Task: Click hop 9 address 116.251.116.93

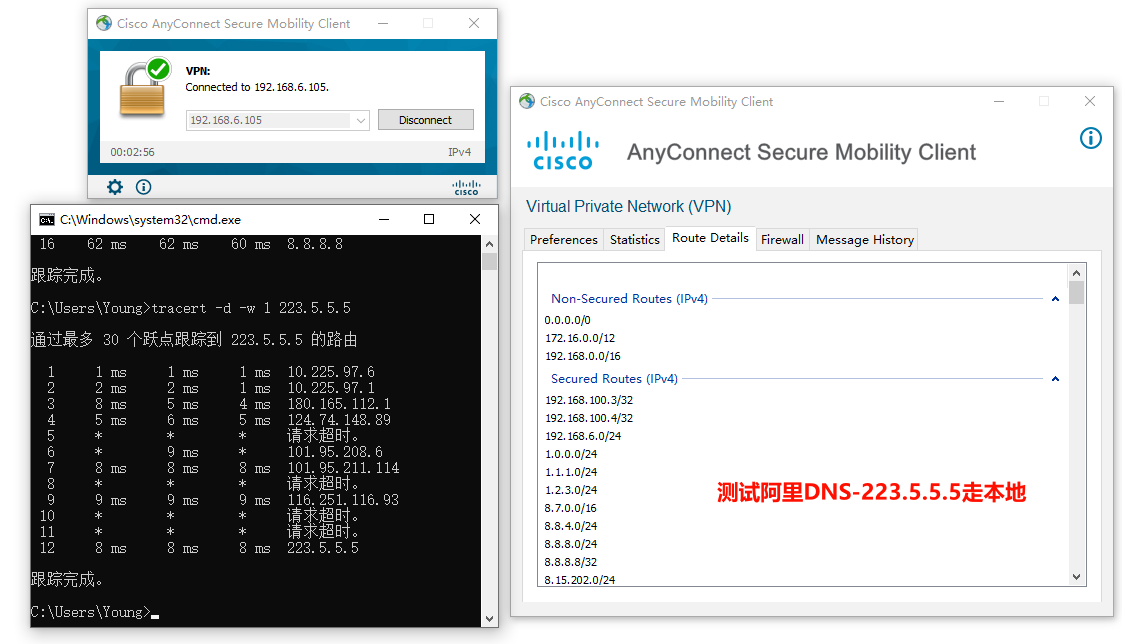Action: pos(343,499)
